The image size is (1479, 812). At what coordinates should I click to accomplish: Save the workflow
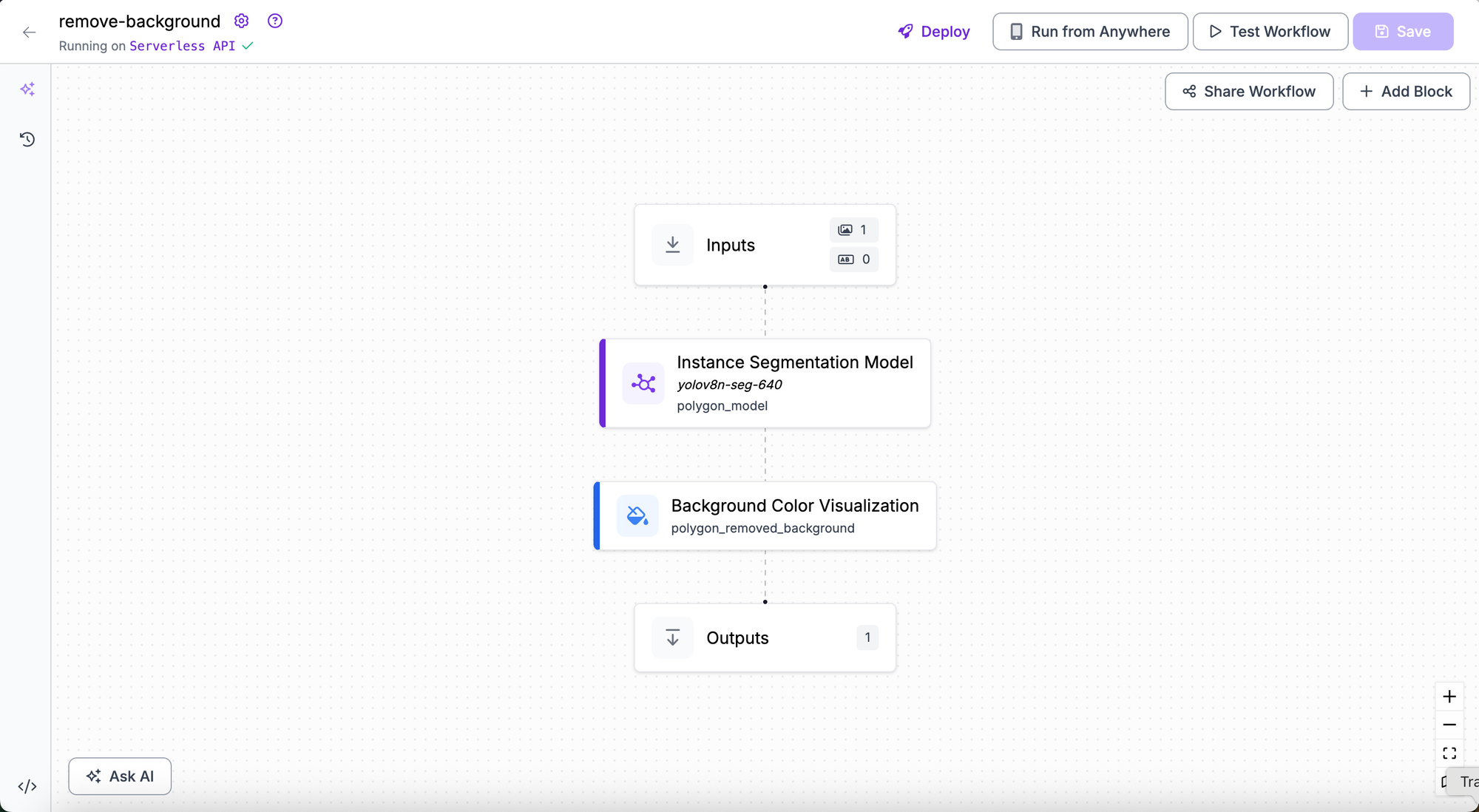[x=1403, y=32]
